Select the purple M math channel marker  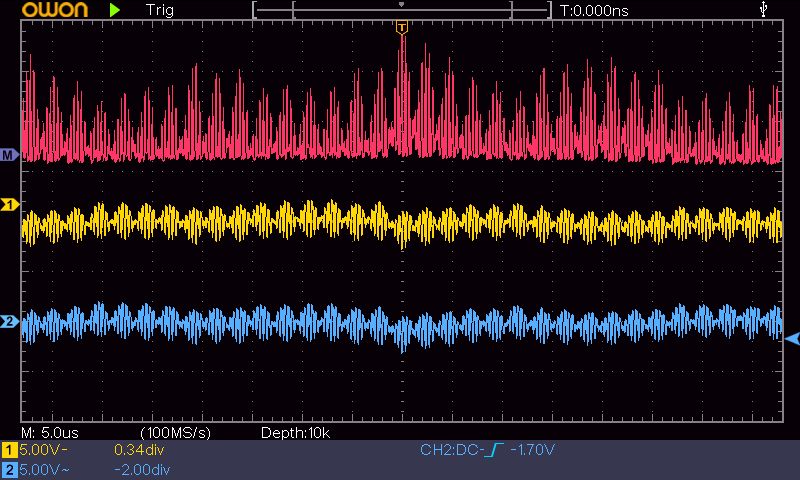(x=9, y=155)
